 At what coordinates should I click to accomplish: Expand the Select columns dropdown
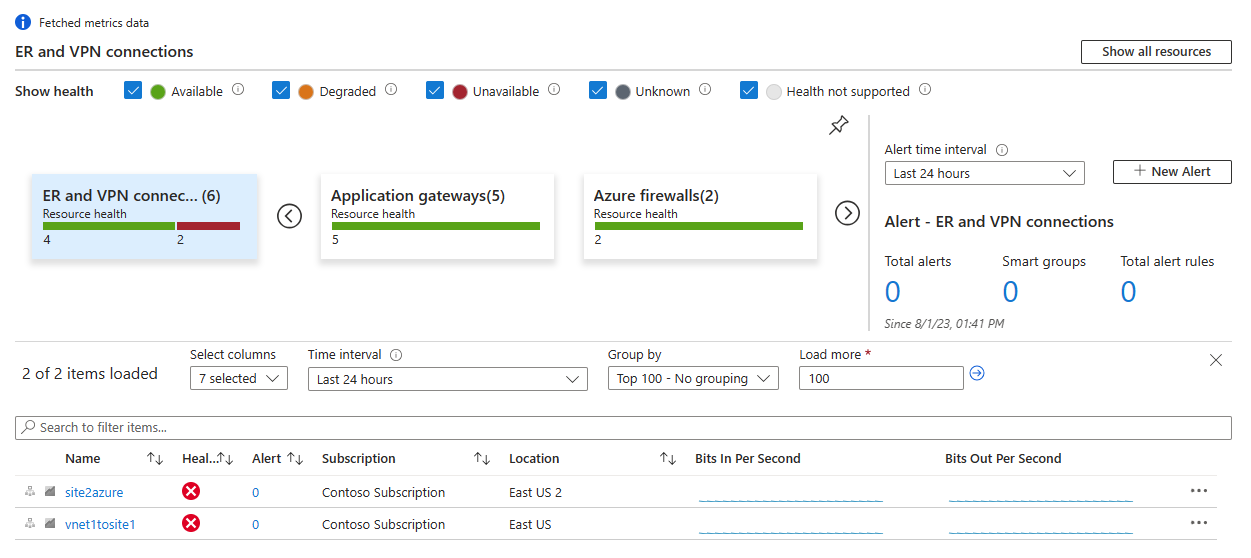pos(238,378)
